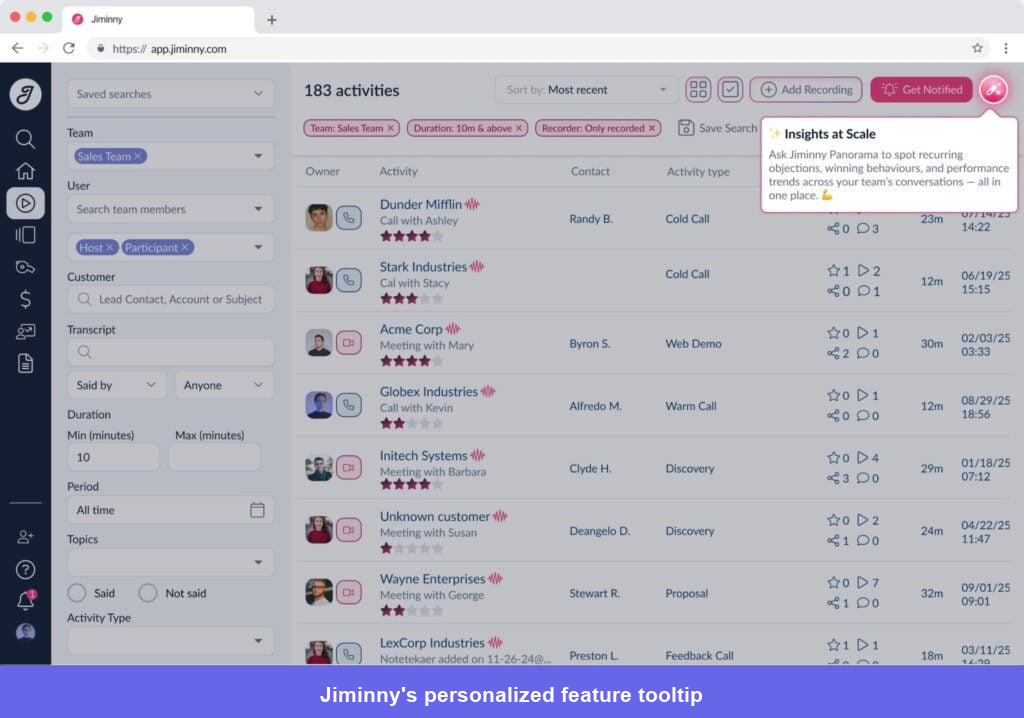
Task: Click the Activity type column header
Action: pyautogui.click(x=698, y=171)
